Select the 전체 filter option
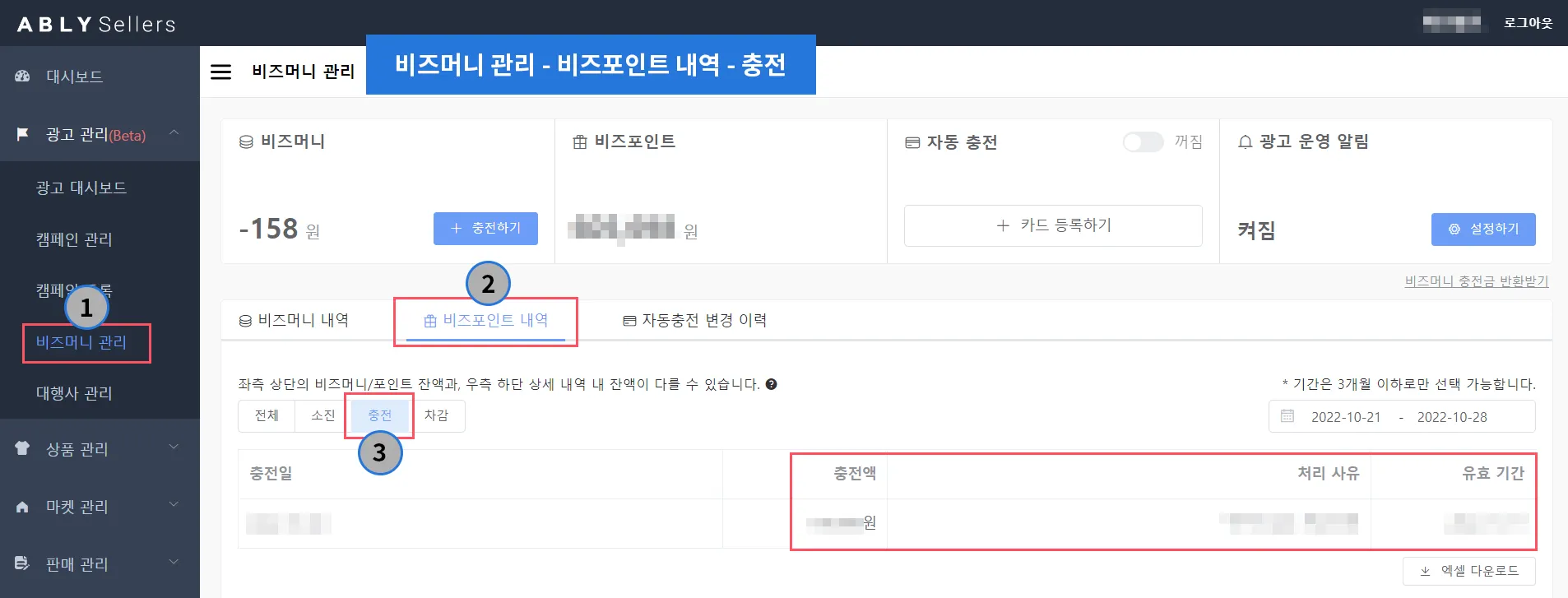The image size is (1568, 598). pos(267,415)
